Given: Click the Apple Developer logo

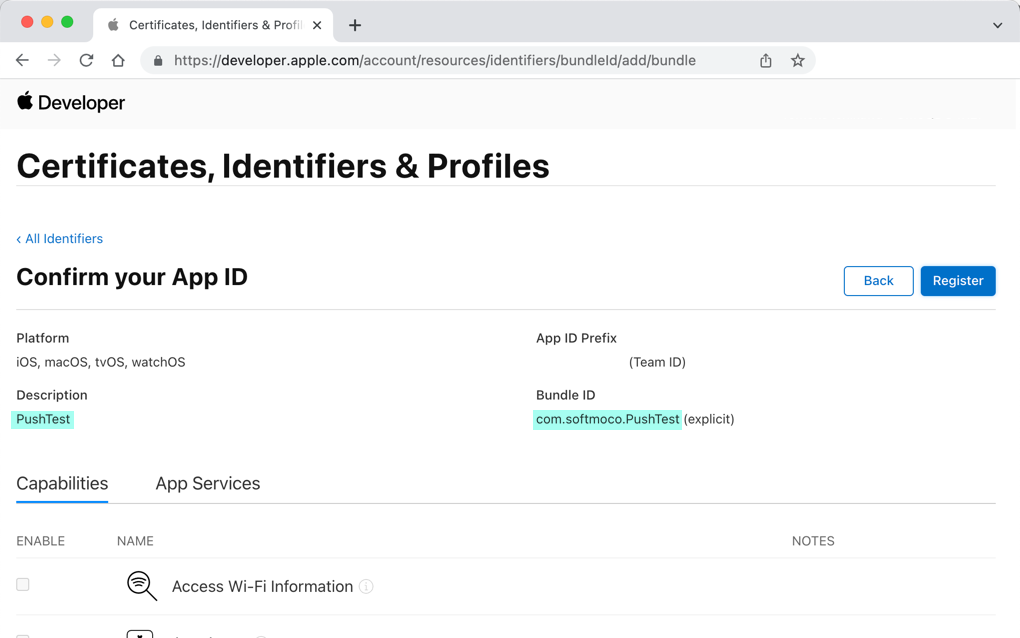Looking at the screenshot, I should (x=71, y=102).
